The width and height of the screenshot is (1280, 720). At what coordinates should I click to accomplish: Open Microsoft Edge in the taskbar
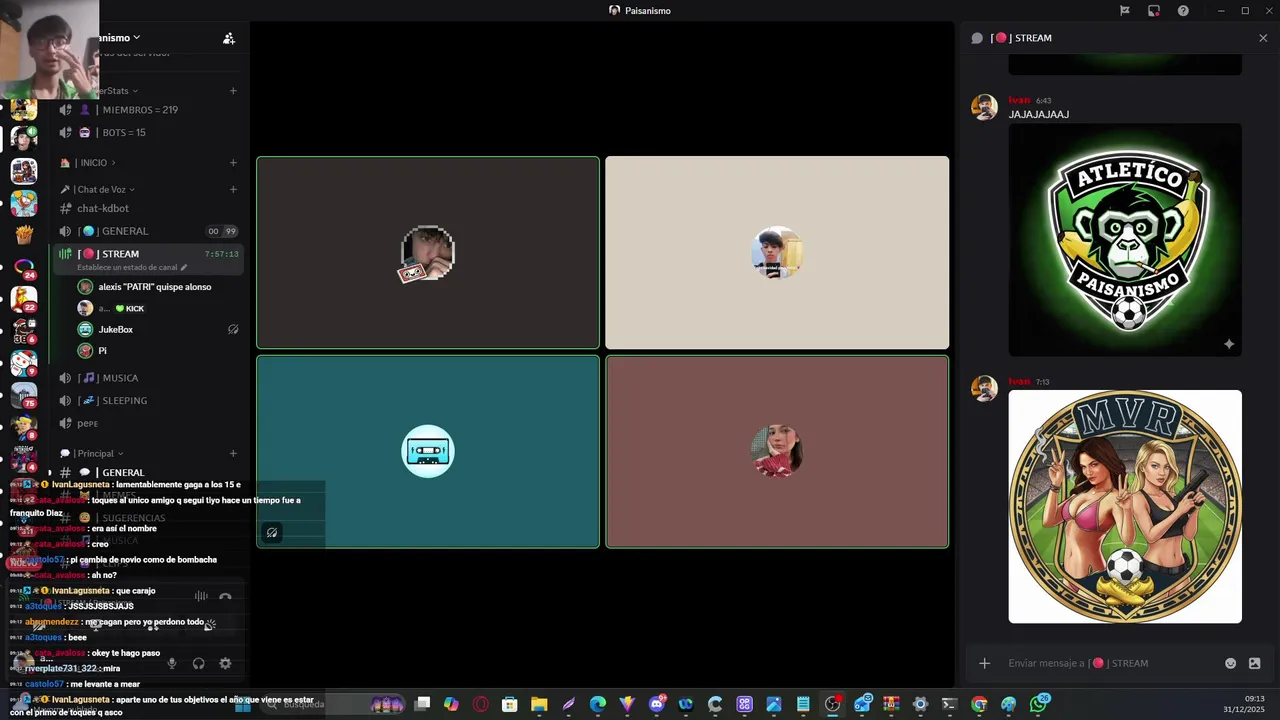(598, 704)
